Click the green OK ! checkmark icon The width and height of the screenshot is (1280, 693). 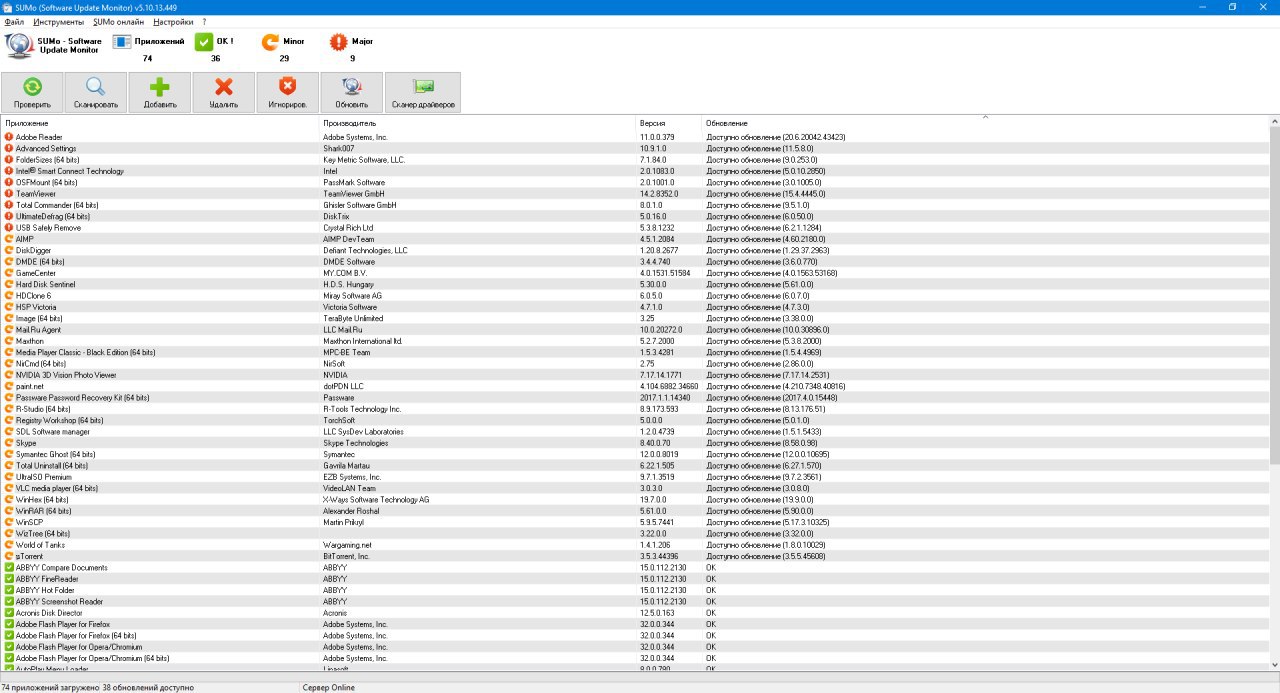203,42
